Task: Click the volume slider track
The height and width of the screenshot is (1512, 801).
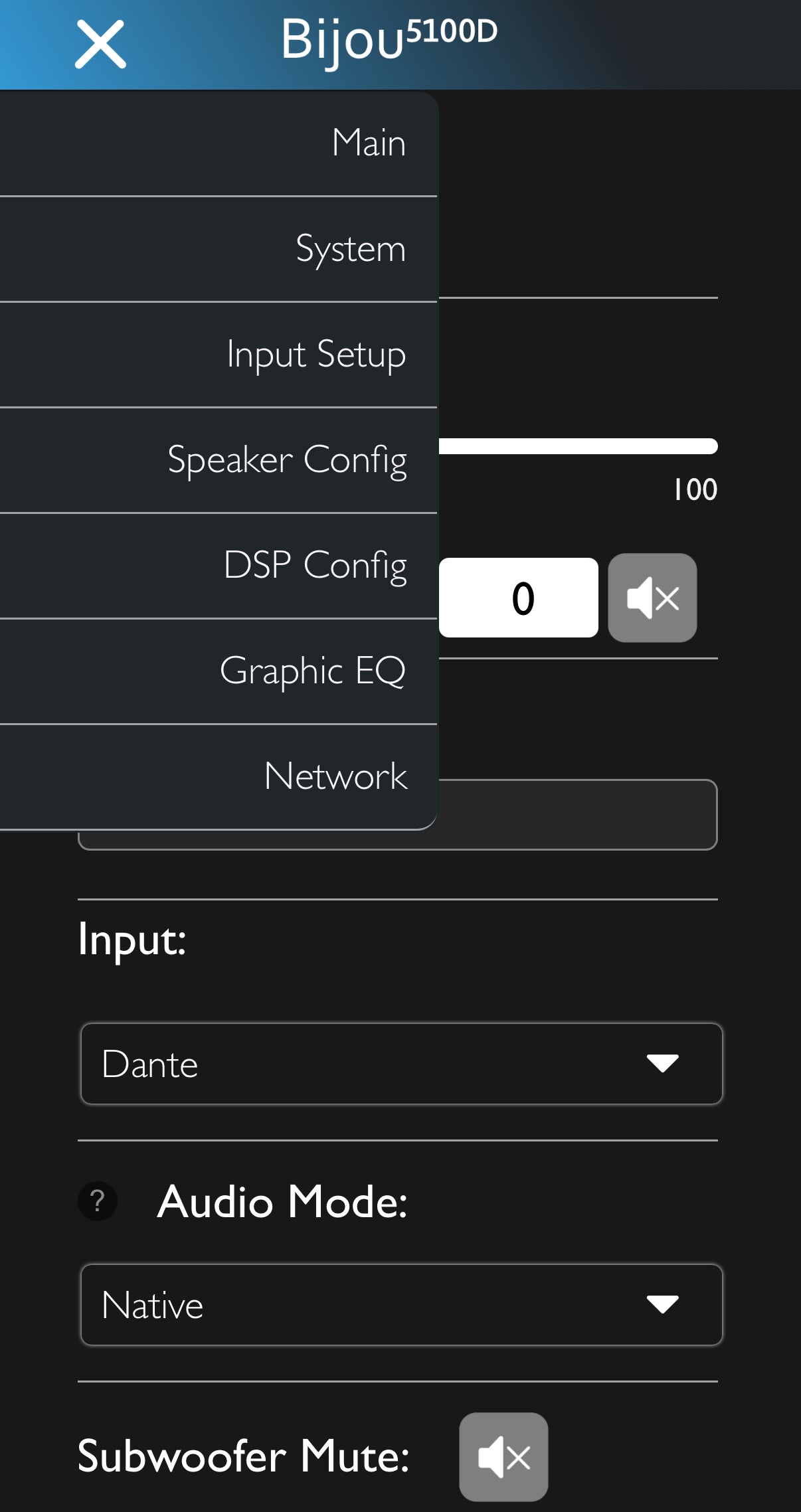Action: pyautogui.click(x=578, y=446)
